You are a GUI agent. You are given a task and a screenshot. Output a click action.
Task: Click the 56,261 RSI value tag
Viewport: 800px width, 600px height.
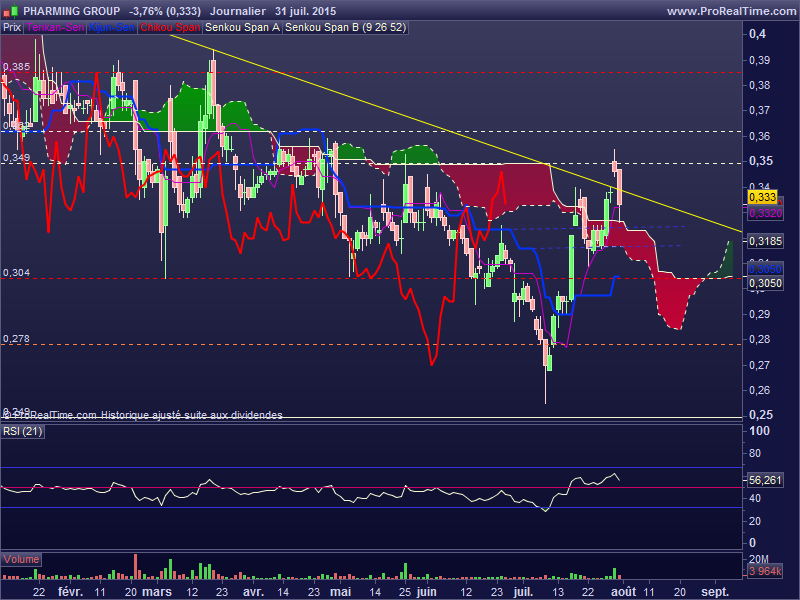click(765, 480)
